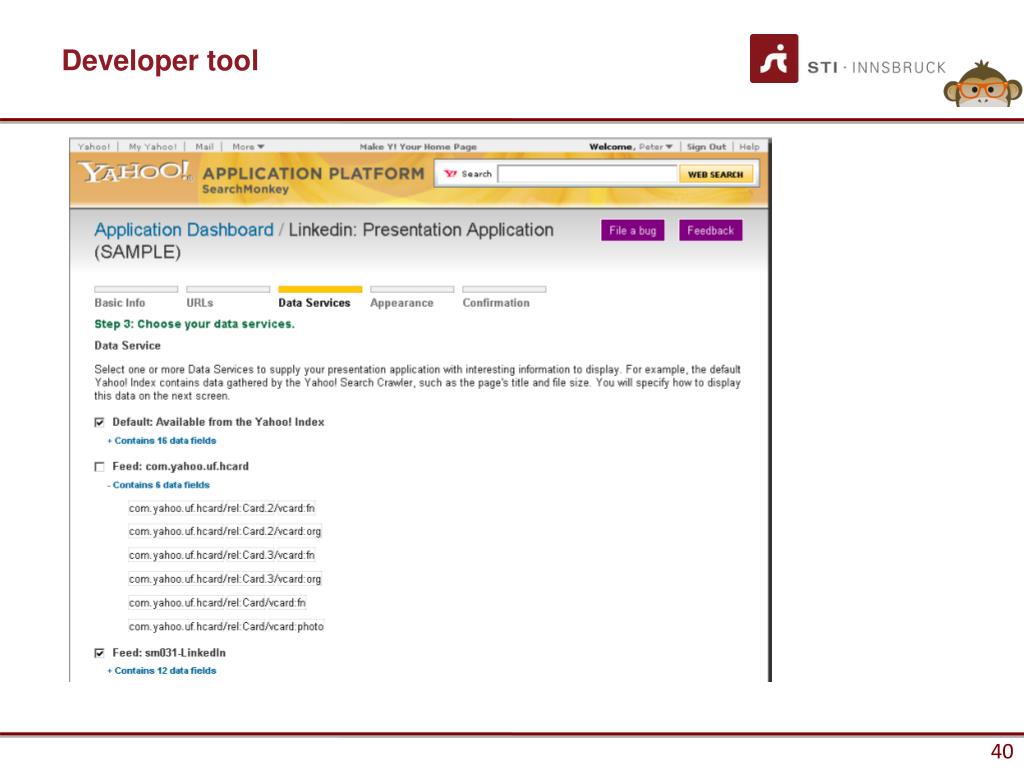Open the Peter account dropdown
The width and height of the screenshot is (1024, 768).
coord(655,147)
